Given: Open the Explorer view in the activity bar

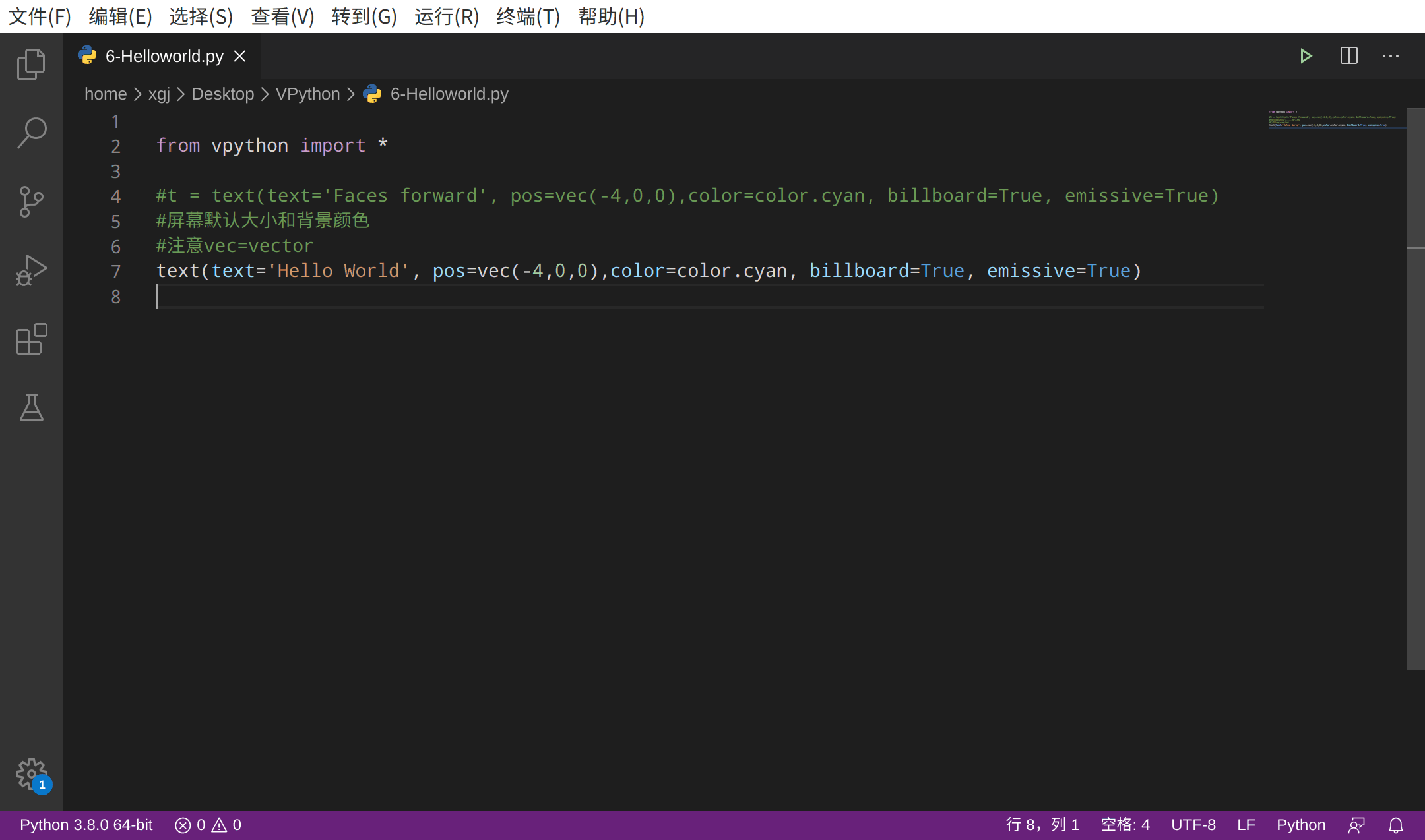Looking at the screenshot, I should pos(31,64).
